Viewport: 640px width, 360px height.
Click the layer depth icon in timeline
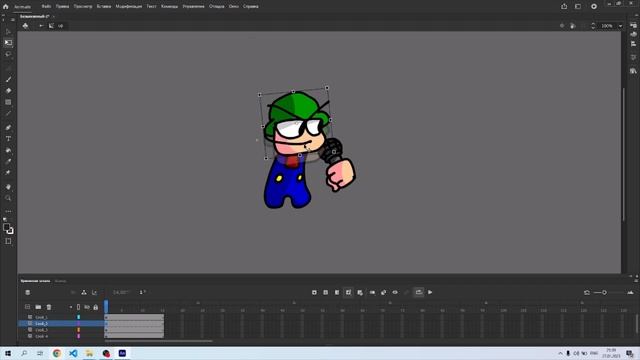[x=94, y=292]
